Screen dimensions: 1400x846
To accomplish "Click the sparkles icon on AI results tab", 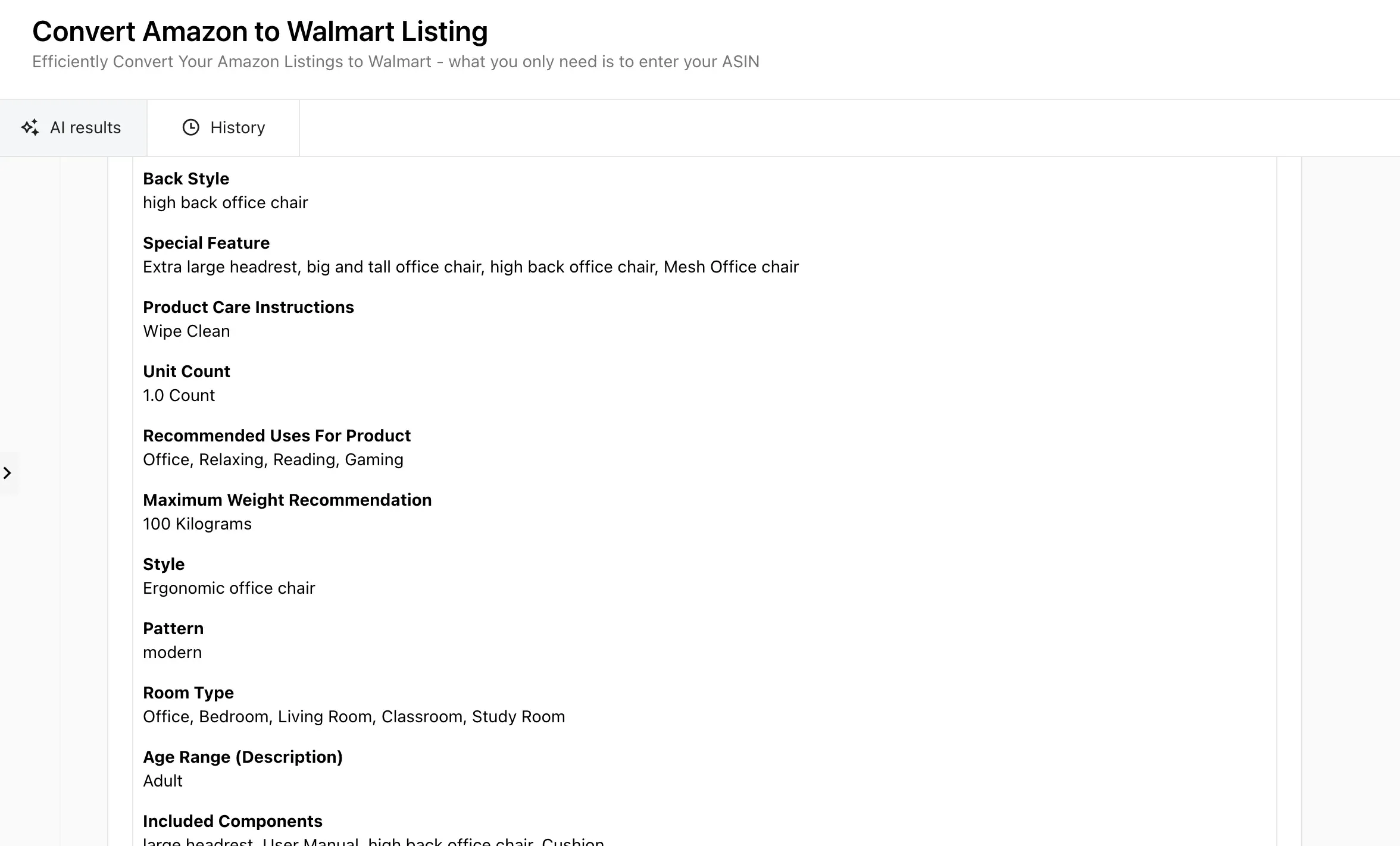I will 31,127.
